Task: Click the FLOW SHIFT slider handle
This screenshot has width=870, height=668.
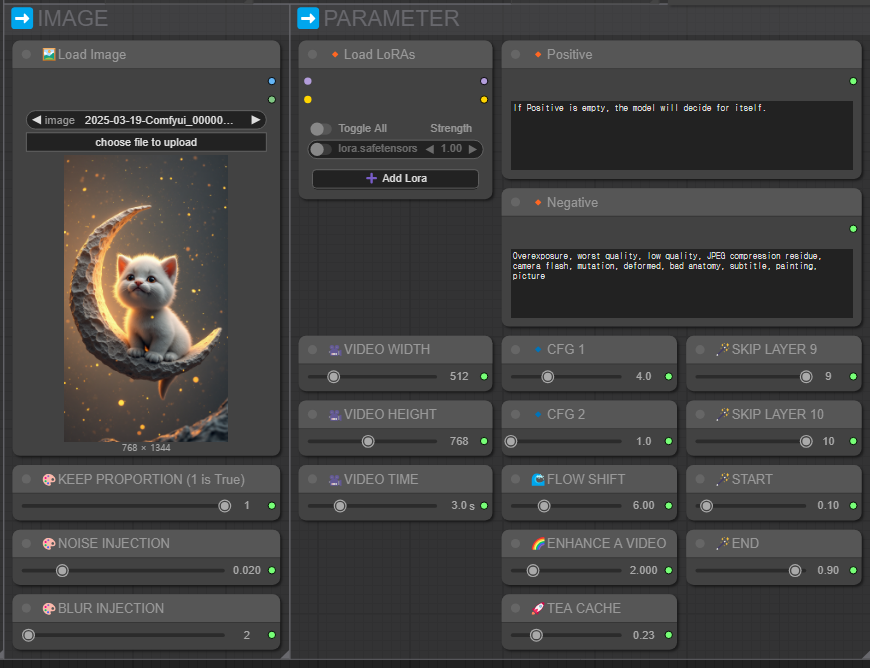Action: click(544, 506)
